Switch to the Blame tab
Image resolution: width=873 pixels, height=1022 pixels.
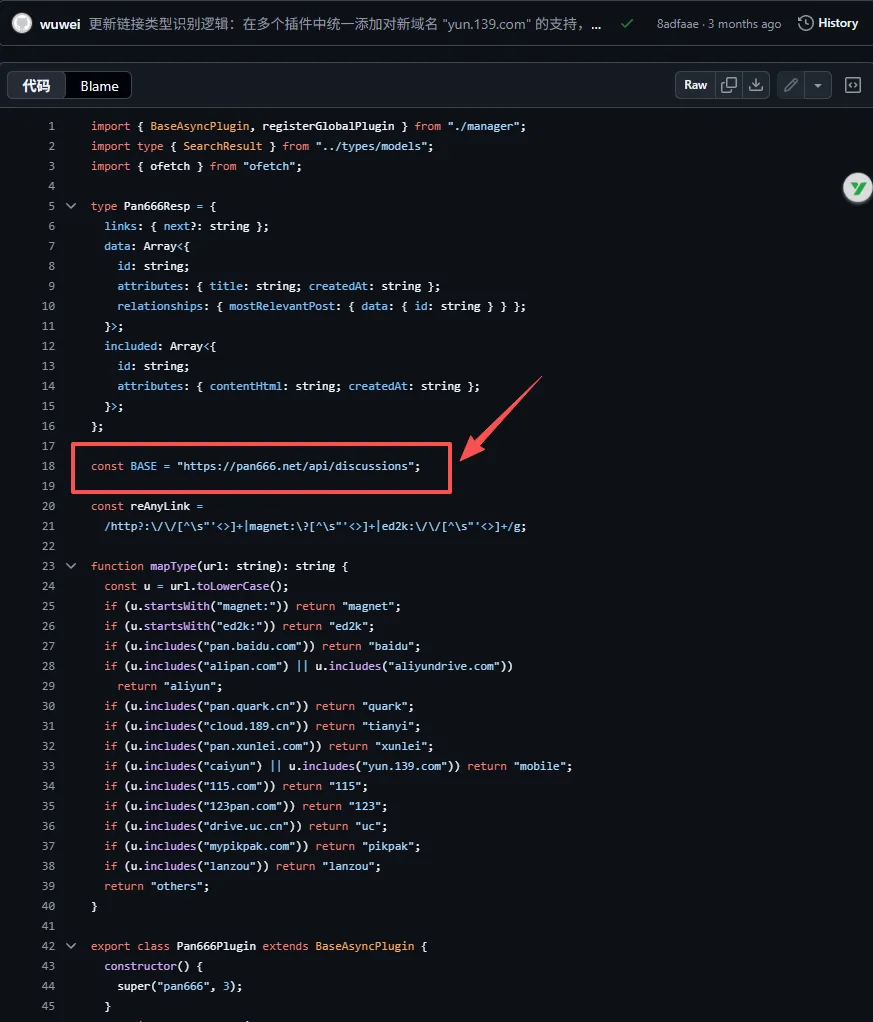[x=99, y=85]
